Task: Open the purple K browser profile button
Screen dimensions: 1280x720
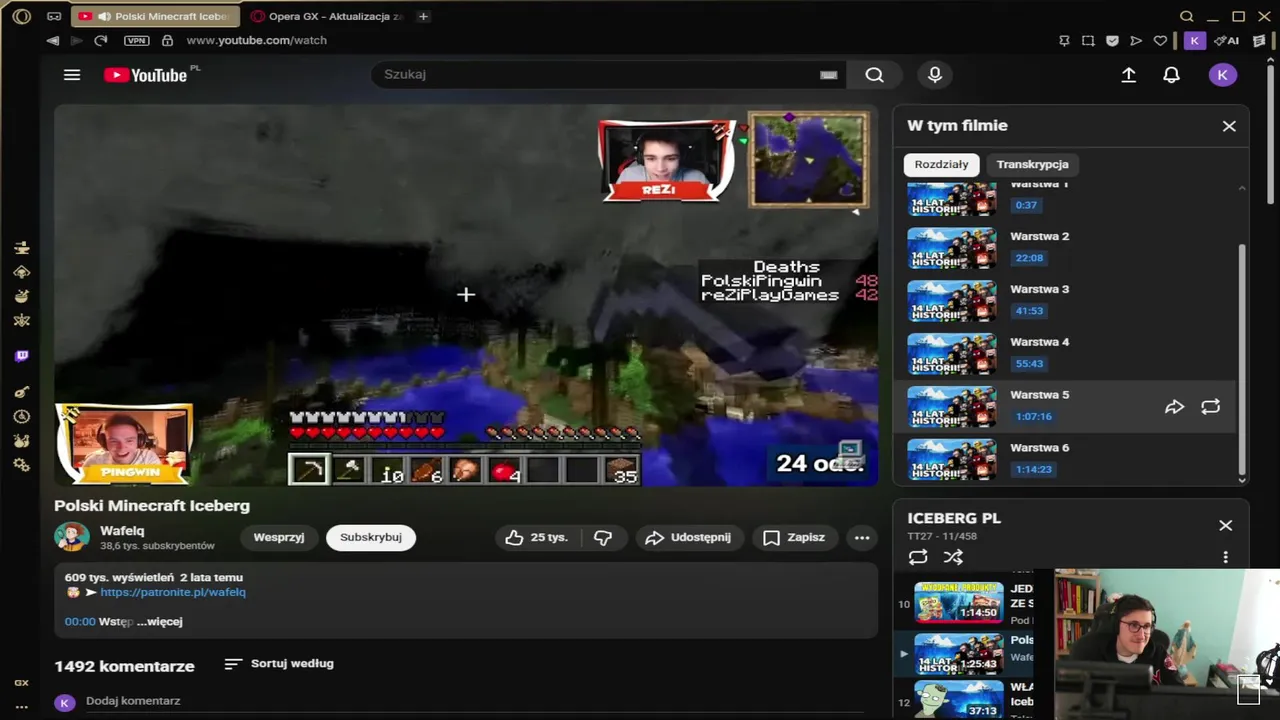Action: pyautogui.click(x=1194, y=40)
